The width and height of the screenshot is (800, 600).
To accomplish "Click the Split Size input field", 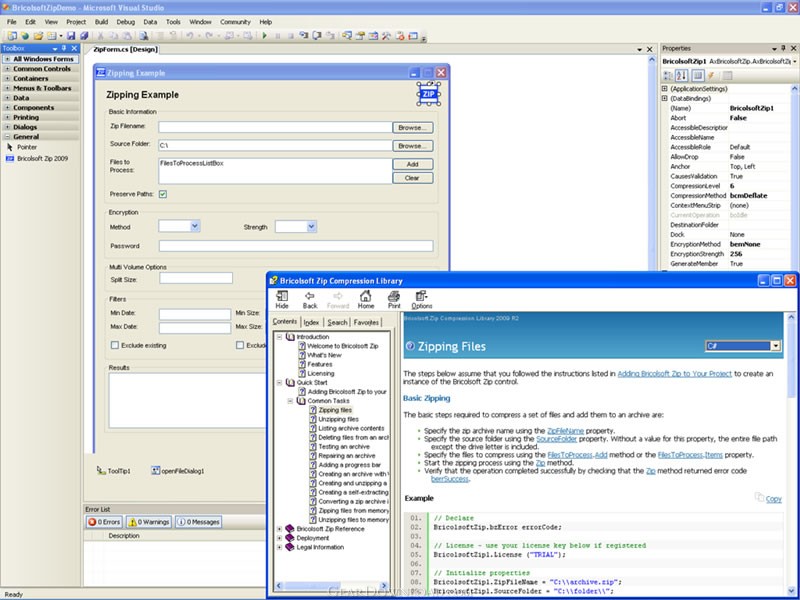I will [196, 278].
